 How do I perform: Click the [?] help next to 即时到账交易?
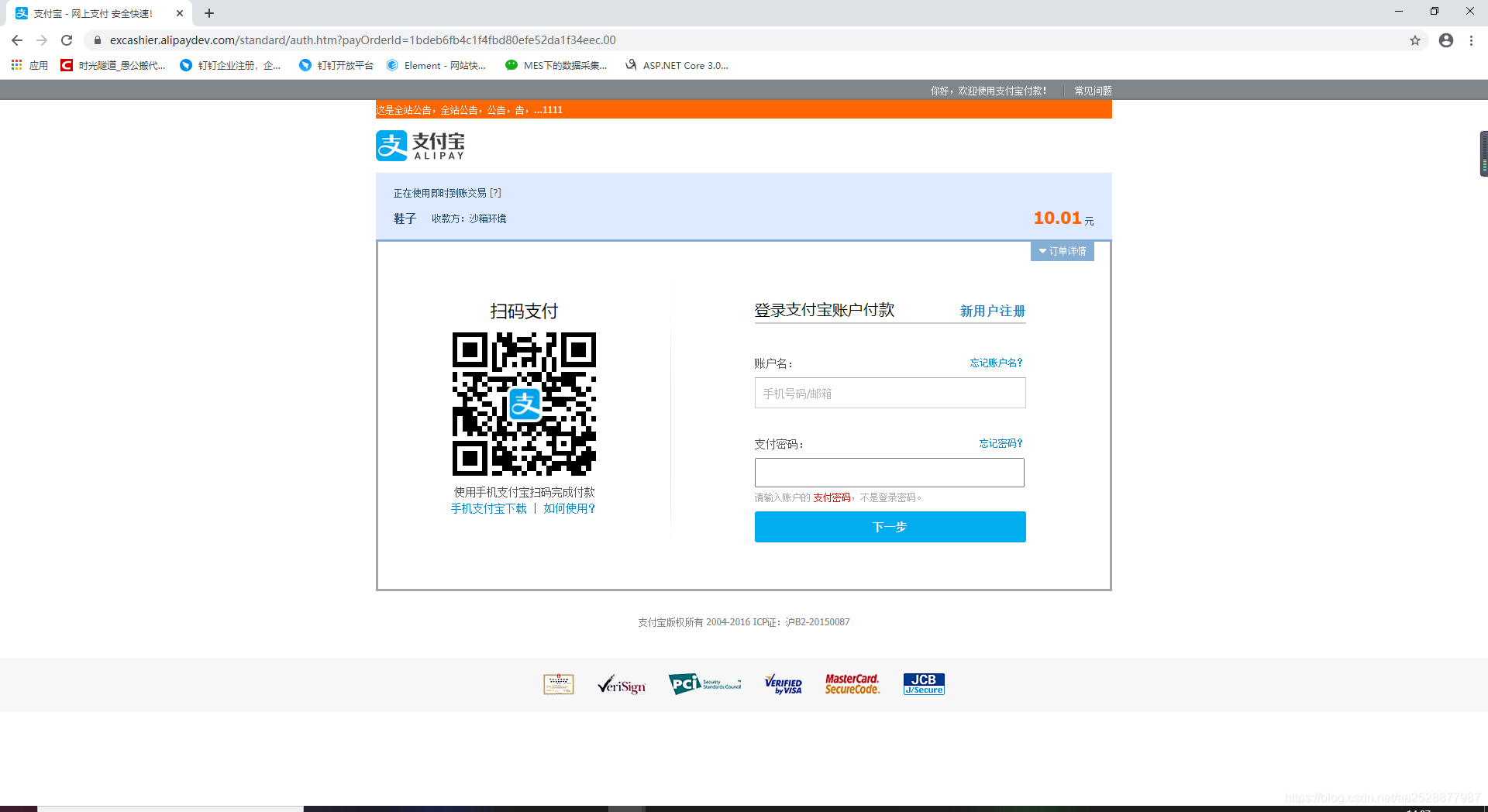[x=495, y=193]
